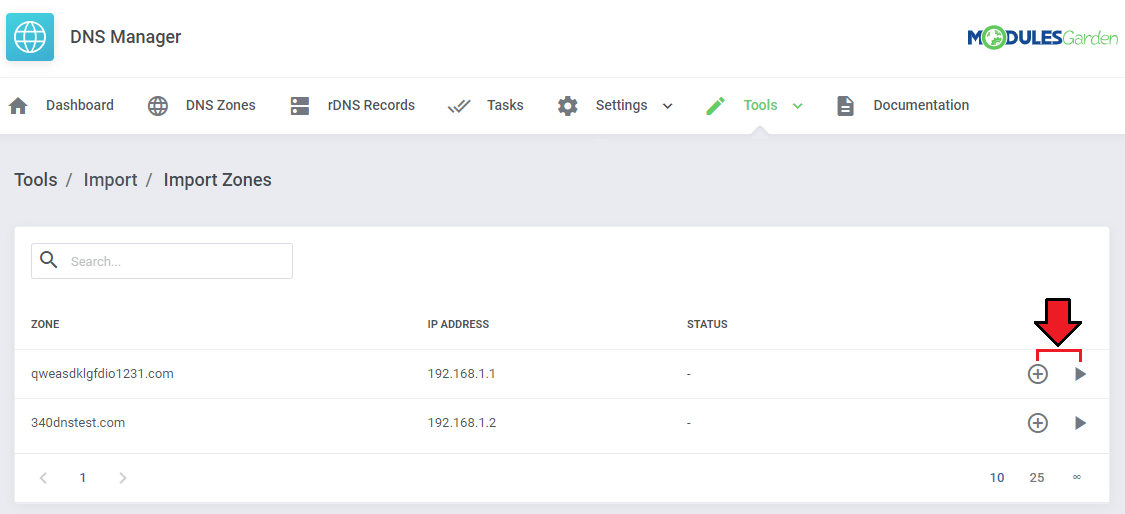1125x514 pixels.
Task: Click the ModulesGarden logo
Action: [x=1042, y=38]
